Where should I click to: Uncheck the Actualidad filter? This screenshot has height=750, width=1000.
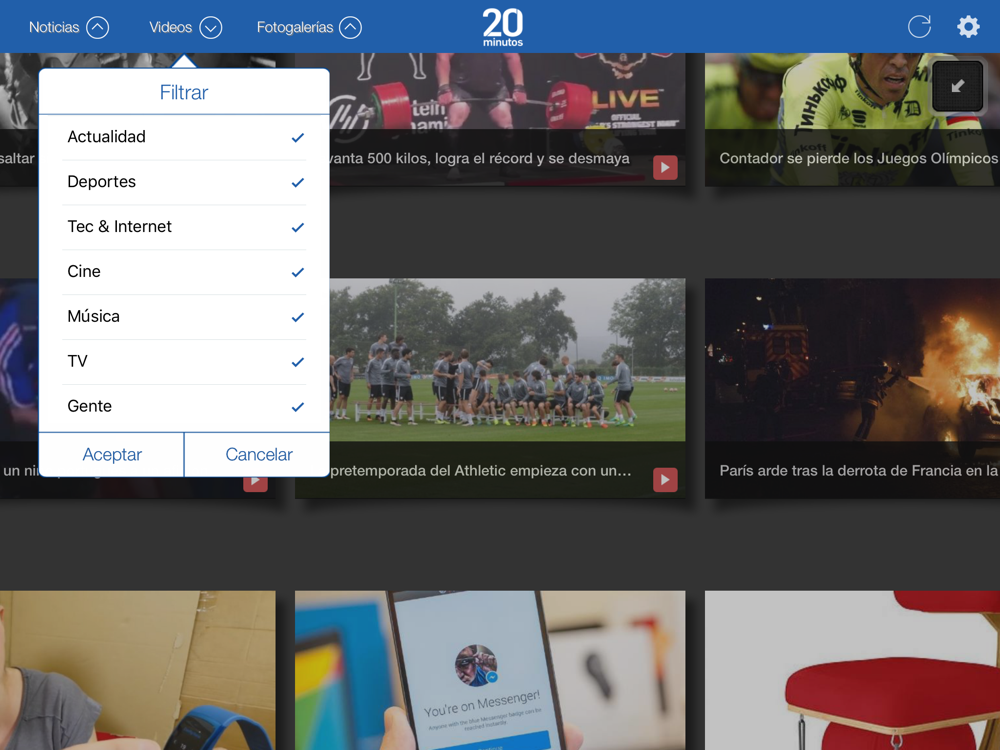point(184,137)
